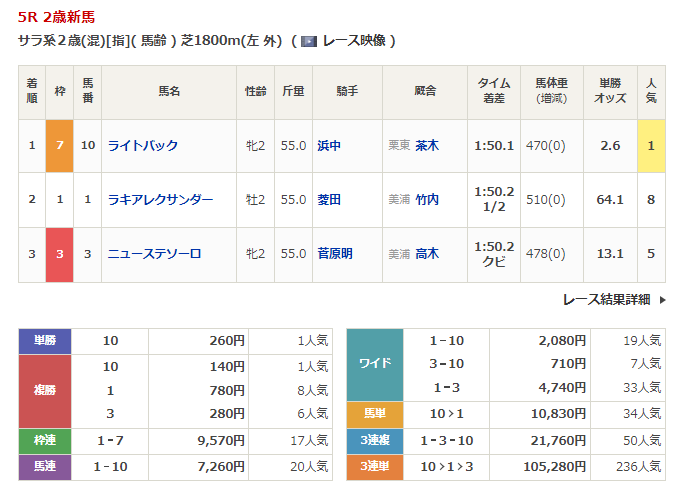Open horse page for ライトバック
This screenshot has width=682, height=489.
click(142, 146)
